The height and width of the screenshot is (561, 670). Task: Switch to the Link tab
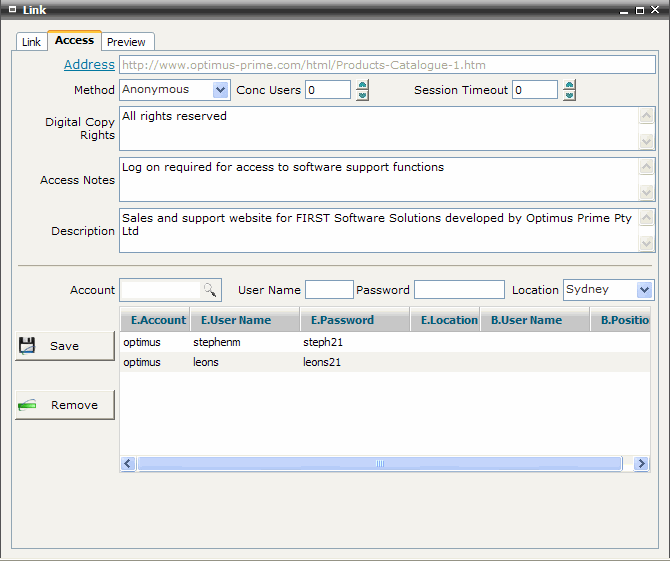[x=31, y=42]
